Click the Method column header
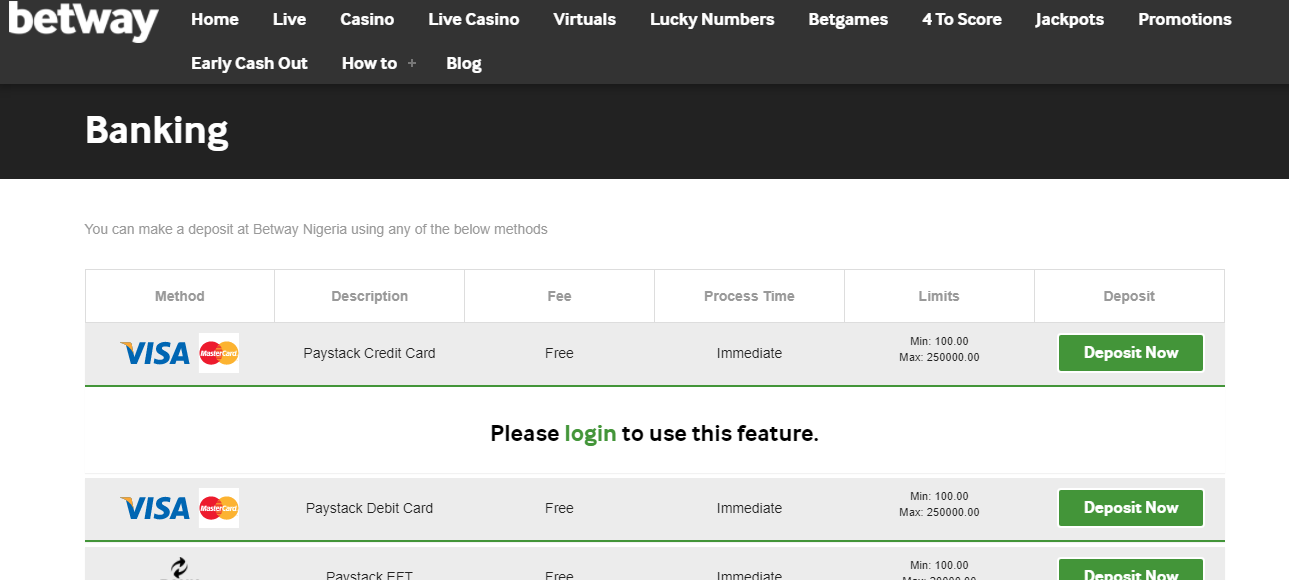Screen dimensions: 1289x580 [x=180, y=296]
